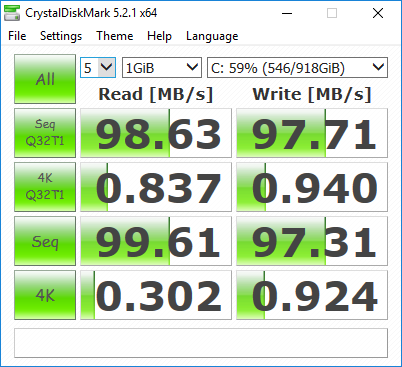Click the Seq Q32T1 read result 98.63
Viewport: 402px width, 367px height.
(x=156, y=133)
